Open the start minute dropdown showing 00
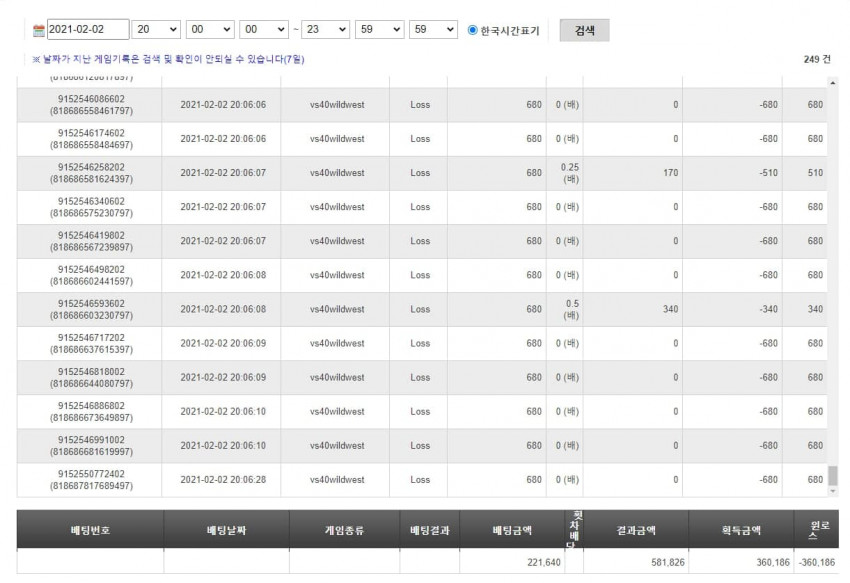 [x=210, y=29]
